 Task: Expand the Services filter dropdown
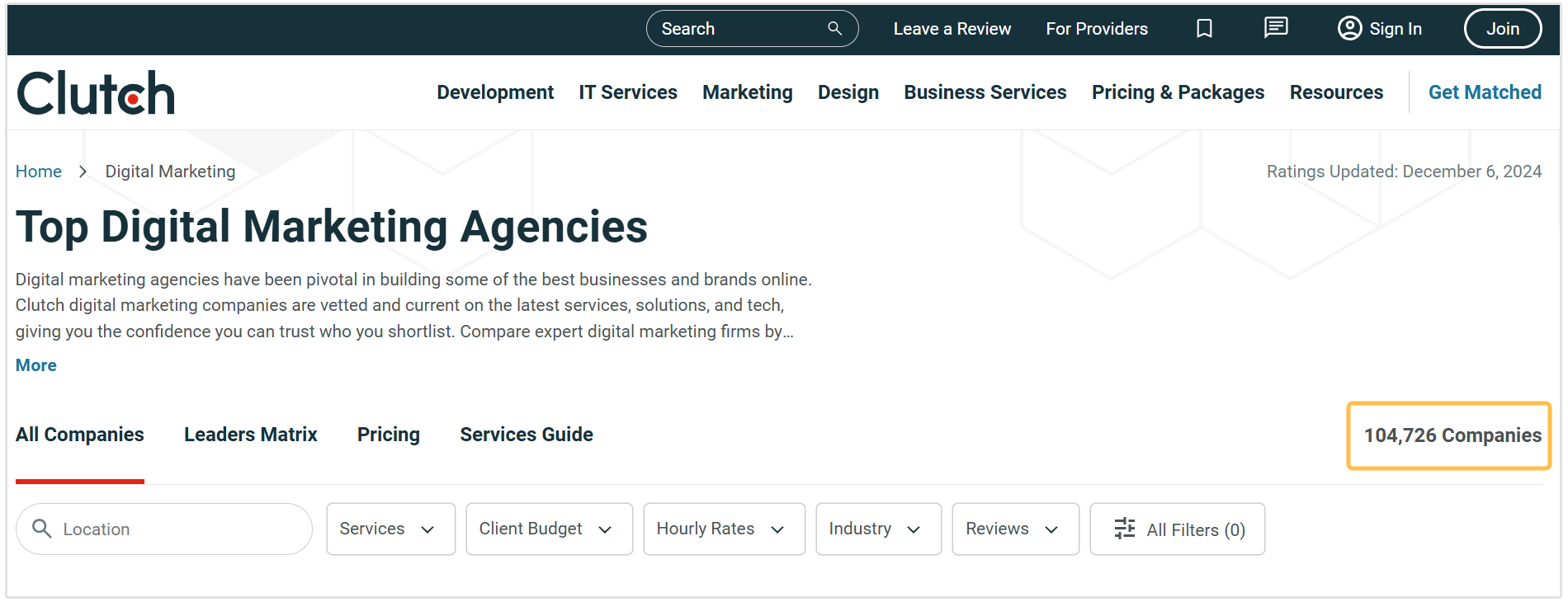click(391, 529)
